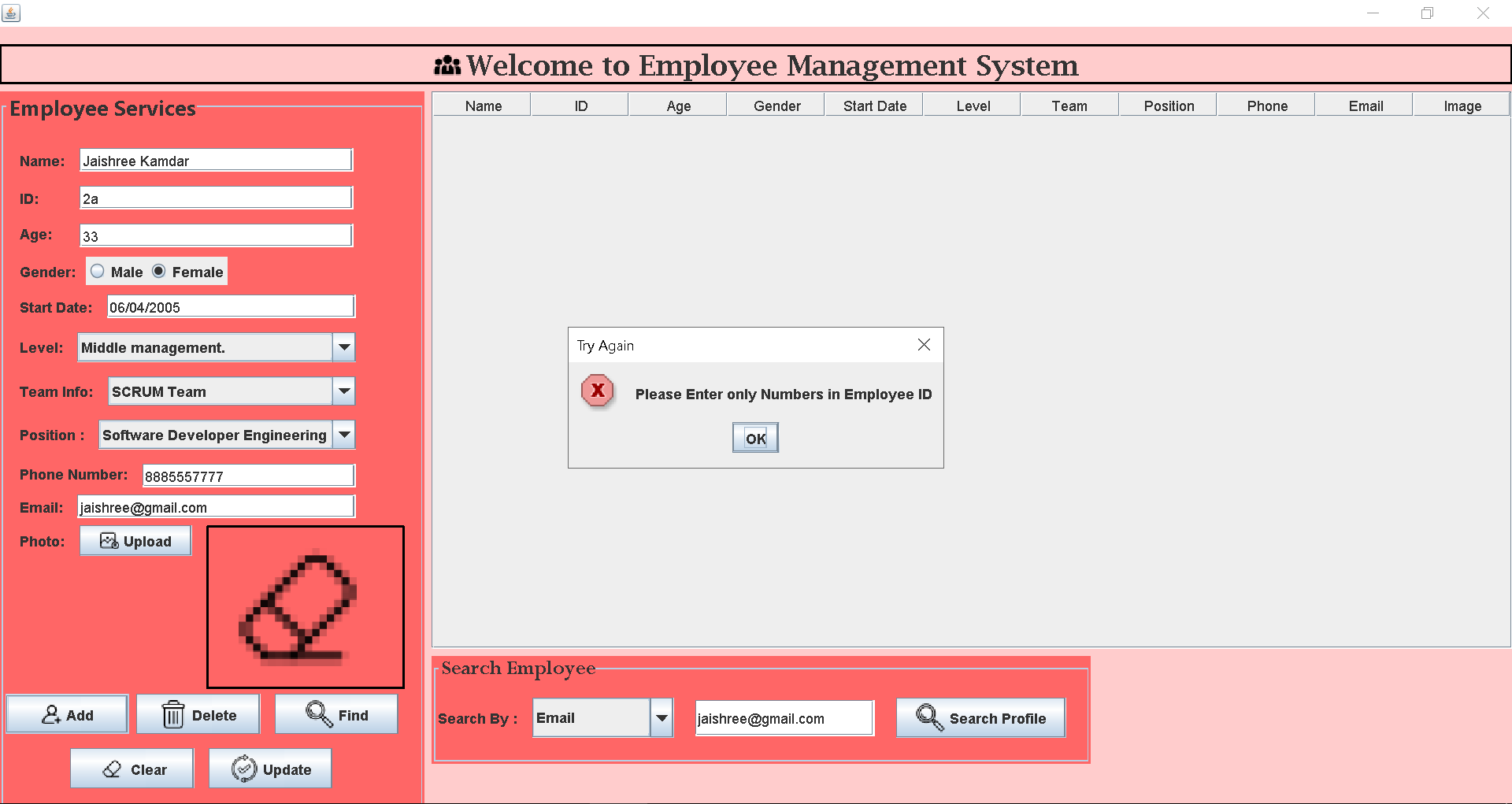The height and width of the screenshot is (804, 1512).
Task: Click the Update refresh icon
Action: point(243,768)
